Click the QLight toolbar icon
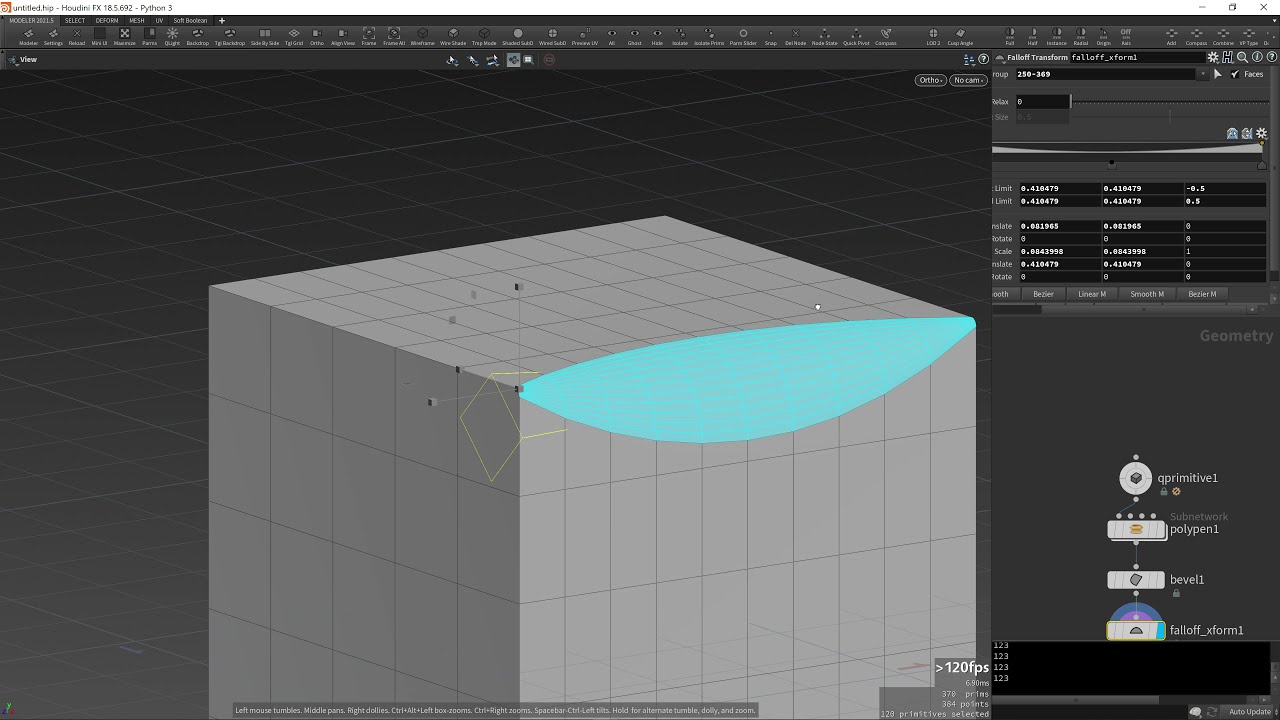This screenshot has height=720, width=1280. 172,35
